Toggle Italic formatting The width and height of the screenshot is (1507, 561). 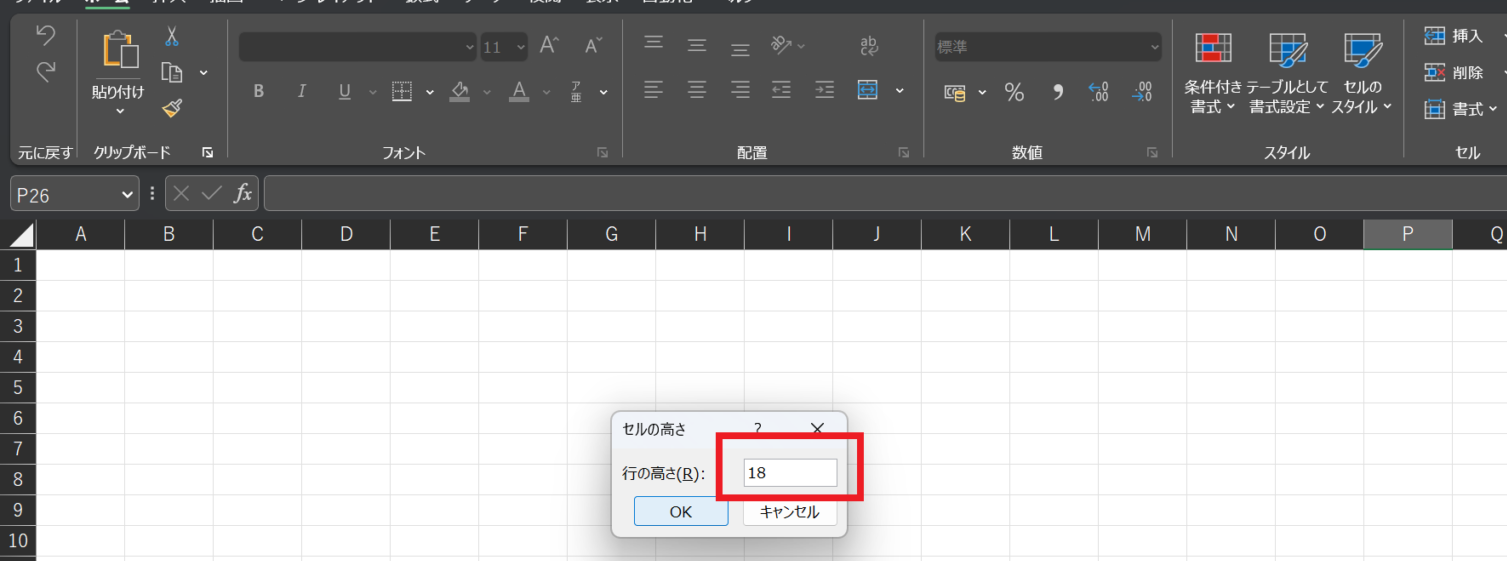coord(301,91)
